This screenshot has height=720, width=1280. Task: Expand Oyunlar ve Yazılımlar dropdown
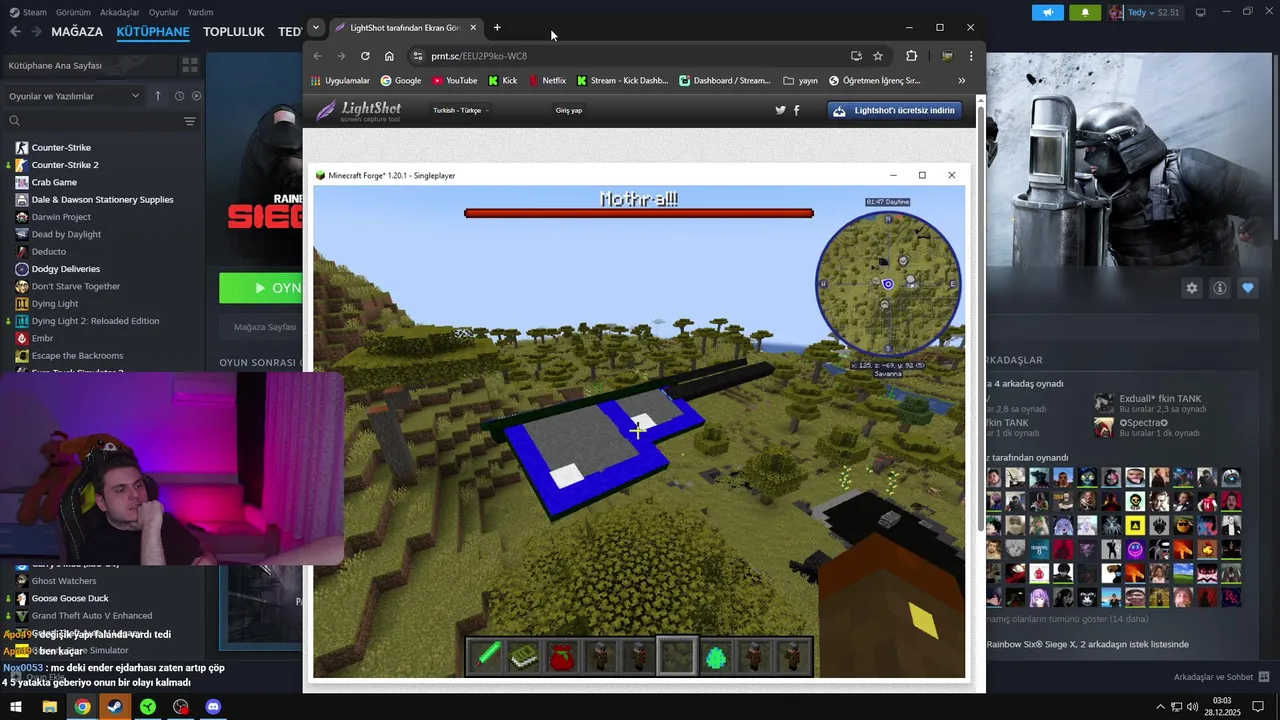(73, 96)
